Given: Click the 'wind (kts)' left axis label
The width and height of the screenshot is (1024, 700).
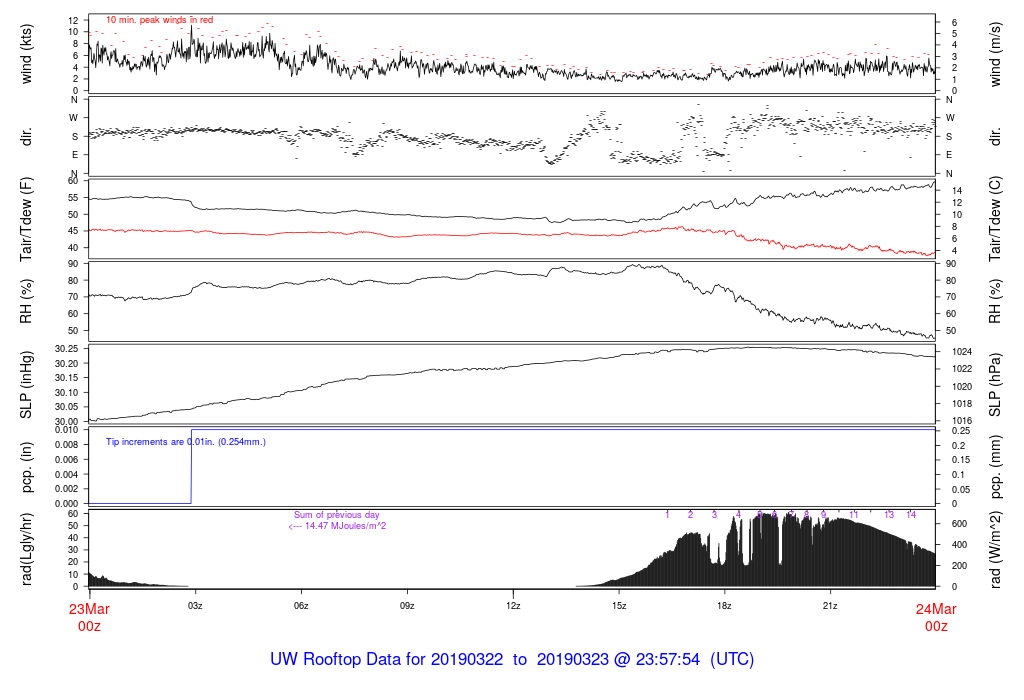Looking at the screenshot, I should pyautogui.click(x=27, y=54).
